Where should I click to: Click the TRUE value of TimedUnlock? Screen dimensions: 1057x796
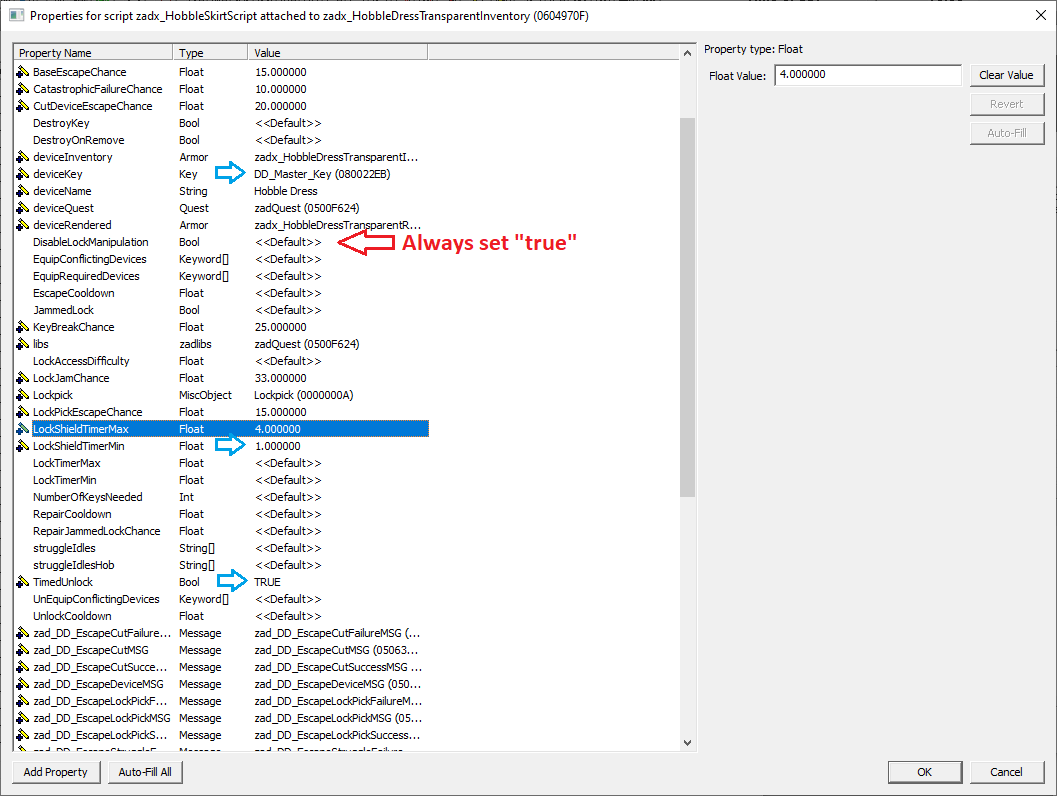pos(267,582)
